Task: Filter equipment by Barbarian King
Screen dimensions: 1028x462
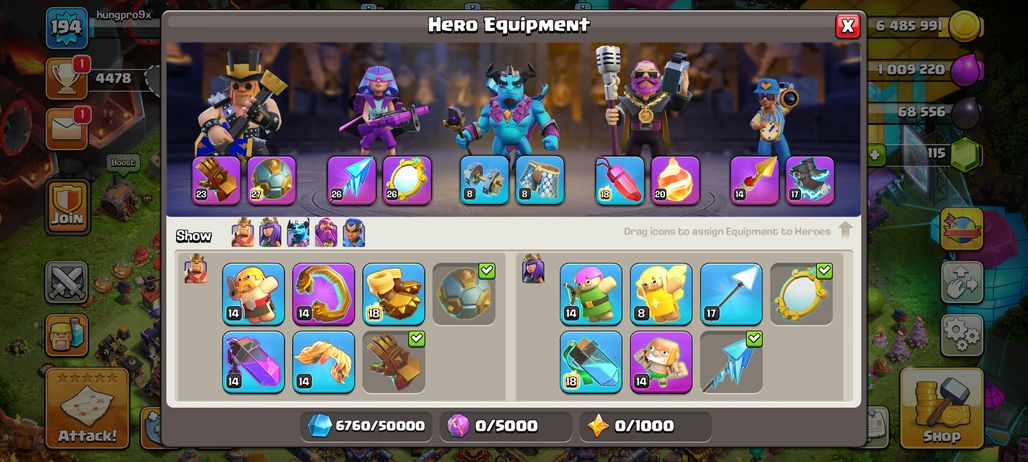Action: 243,233
